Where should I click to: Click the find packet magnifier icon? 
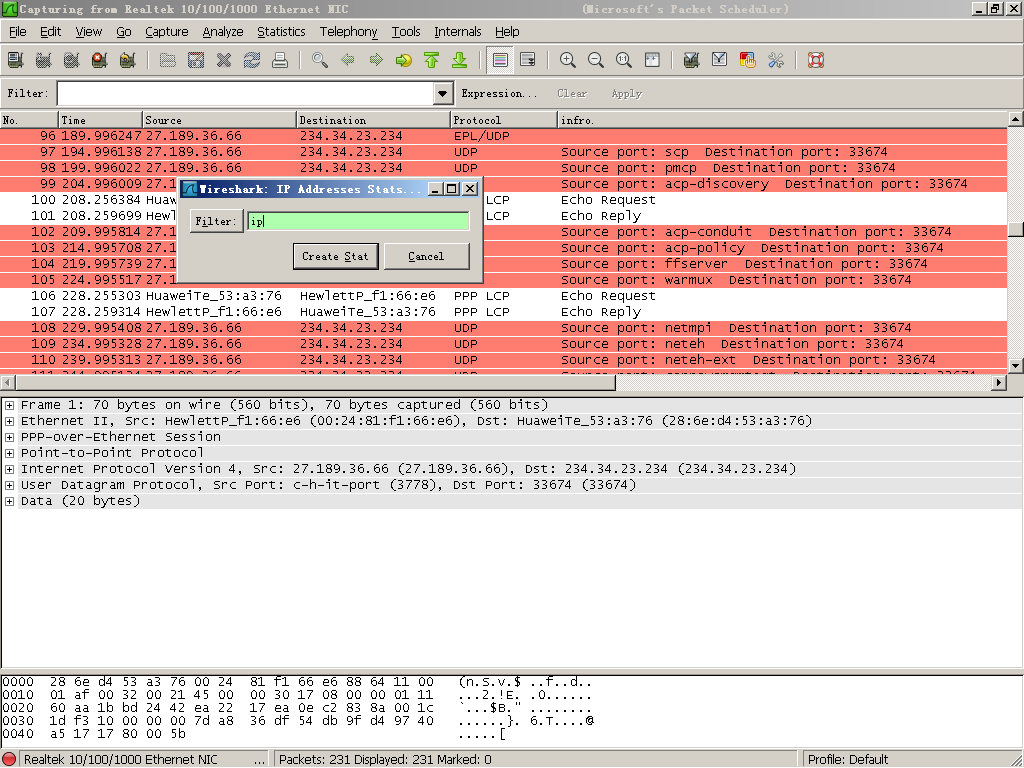pyautogui.click(x=320, y=60)
